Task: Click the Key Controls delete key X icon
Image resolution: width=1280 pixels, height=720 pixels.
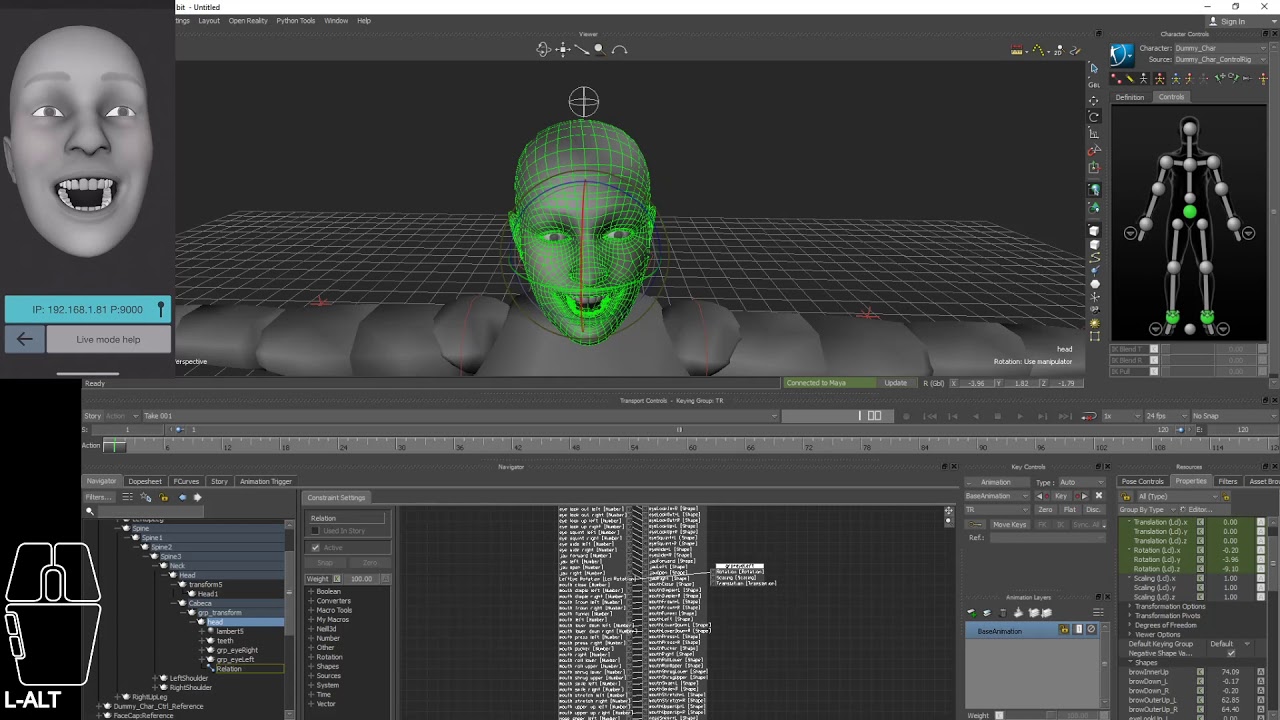Action: click(1098, 496)
